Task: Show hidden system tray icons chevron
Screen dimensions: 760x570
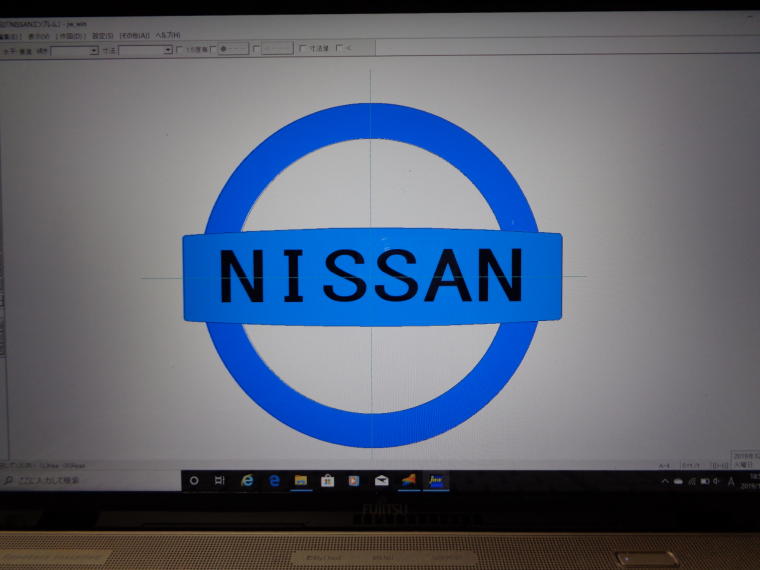Action: pos(665,481)
